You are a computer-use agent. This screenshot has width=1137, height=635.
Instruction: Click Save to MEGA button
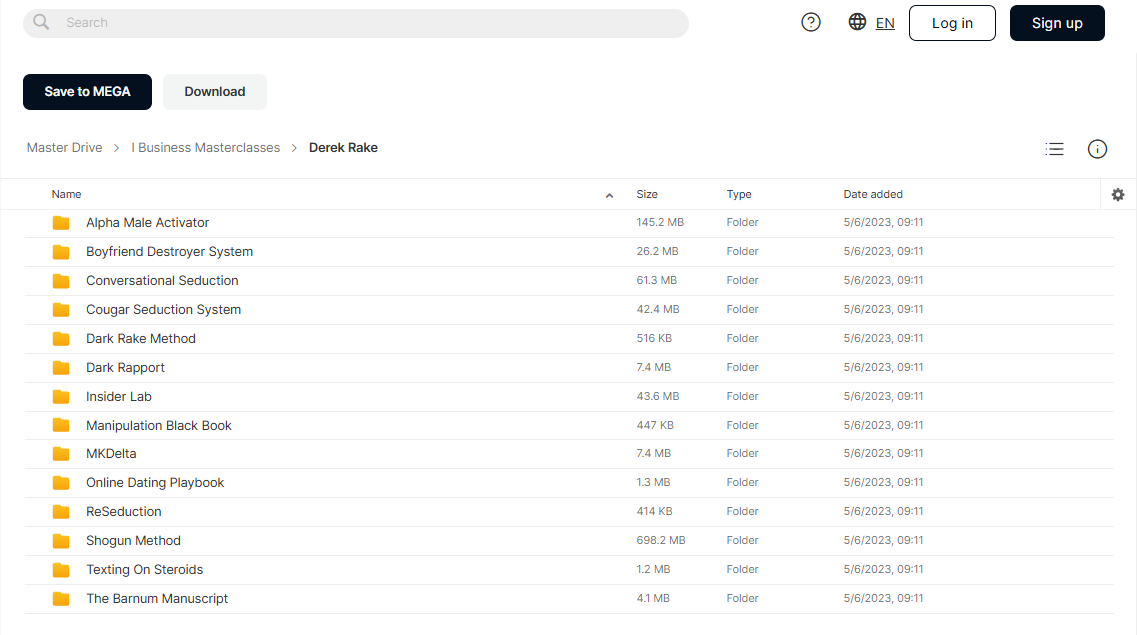tap(88, 92)
